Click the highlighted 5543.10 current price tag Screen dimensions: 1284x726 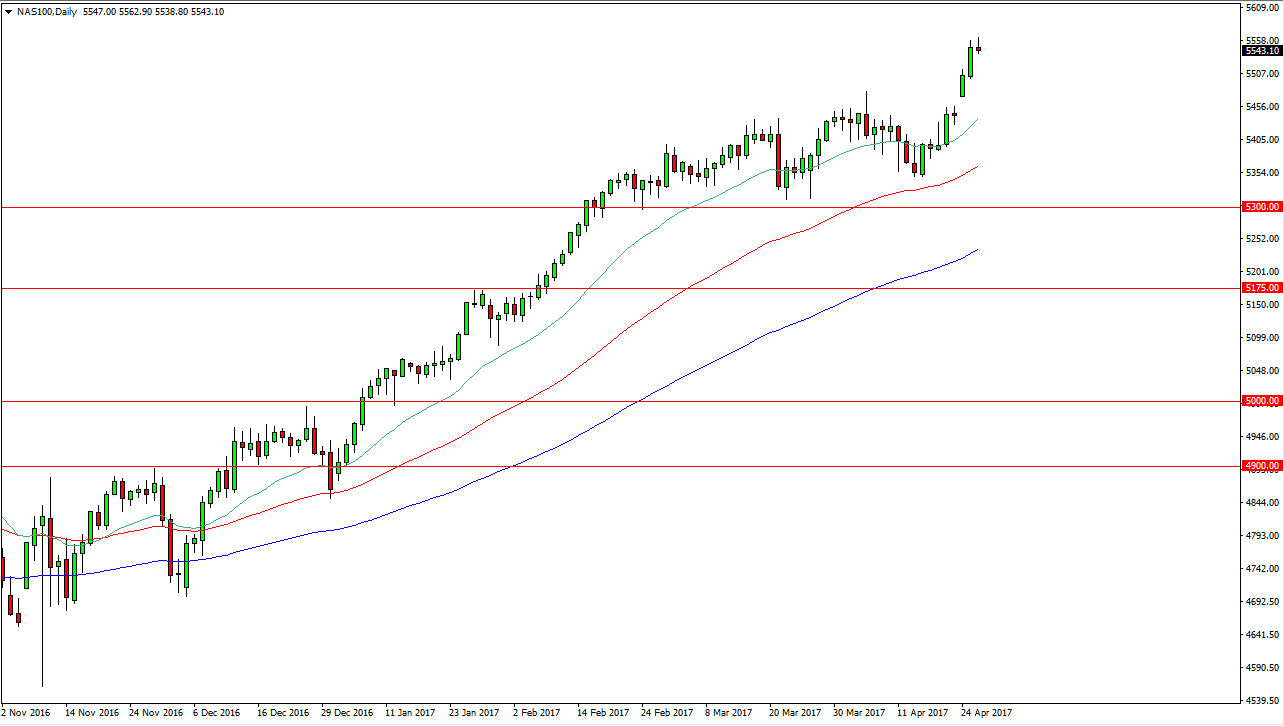tap(1259, 50)
